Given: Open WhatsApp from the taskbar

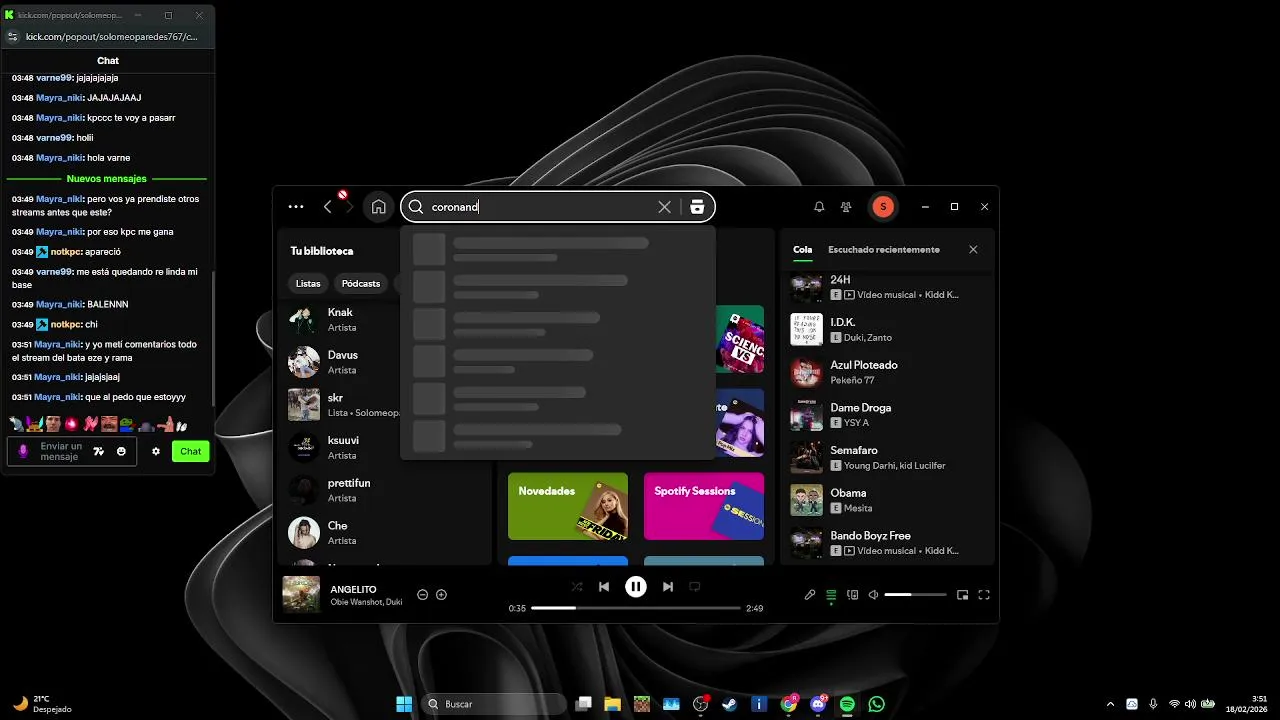Looking at the screenshot, I should (x=877, y=704).
